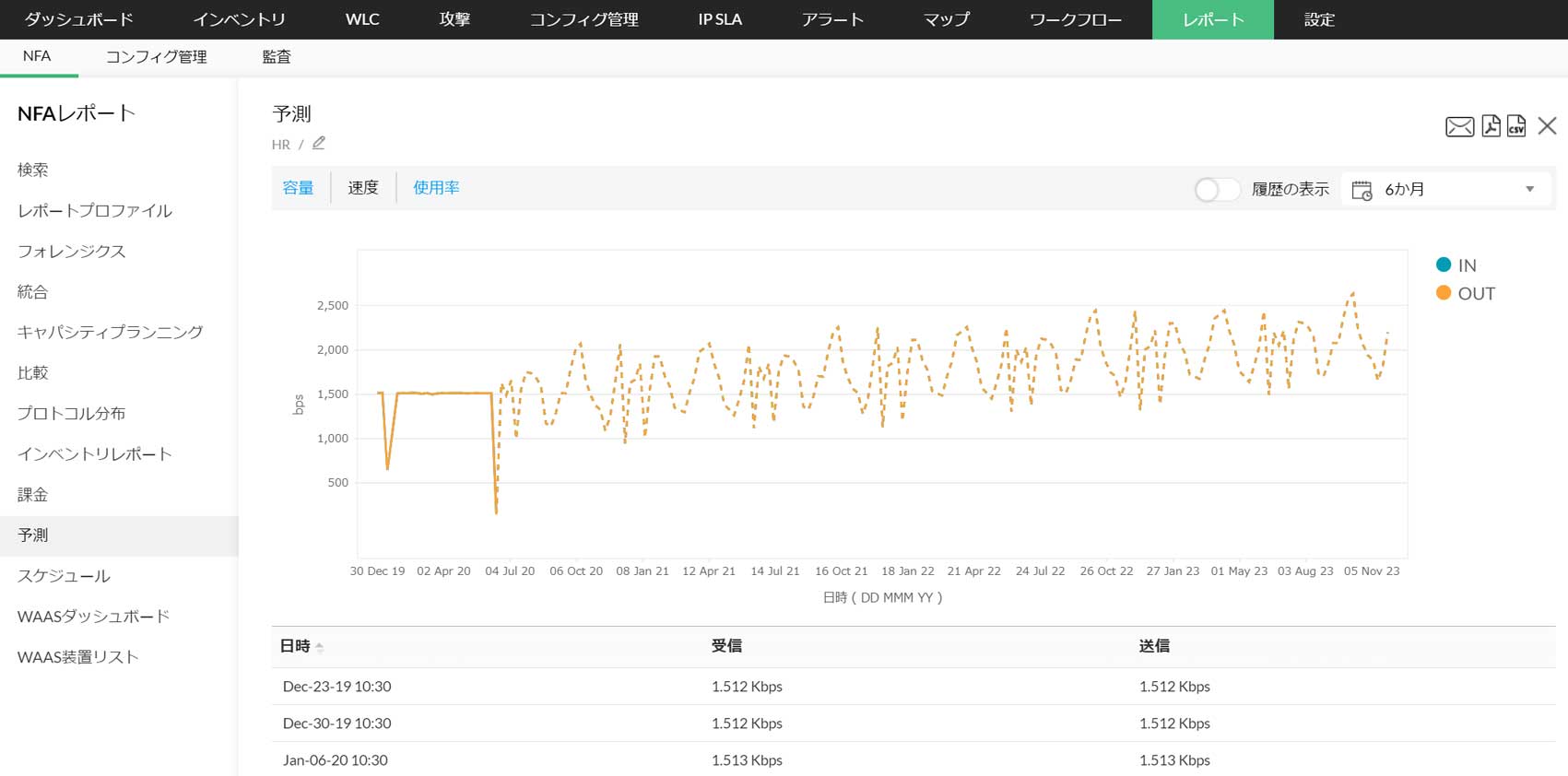
Task: Click the email report envelope icon
Action: (x=1459, y=126)
